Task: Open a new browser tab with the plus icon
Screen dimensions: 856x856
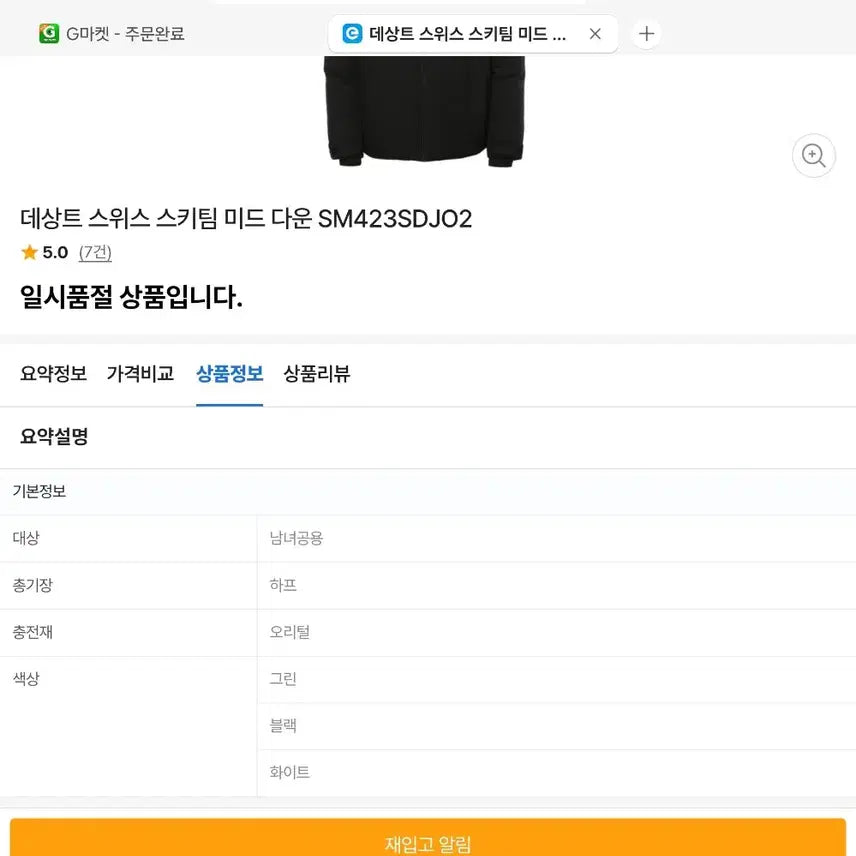Action: tap(646, 32)
